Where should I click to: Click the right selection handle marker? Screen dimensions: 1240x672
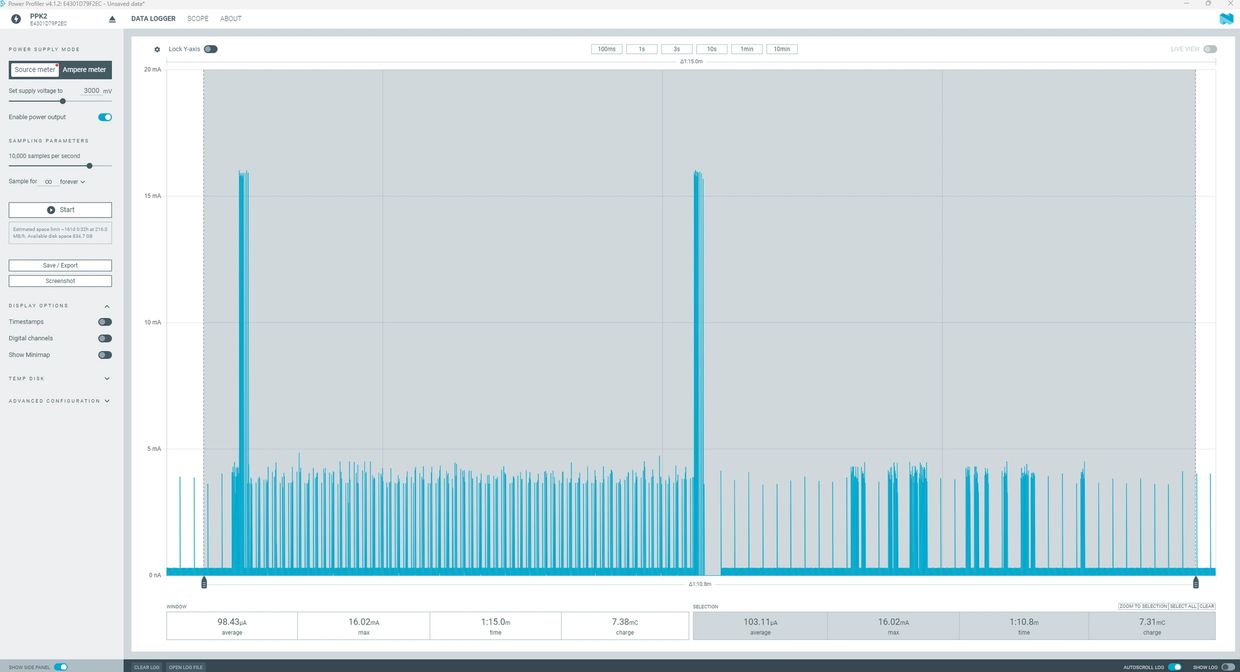tap(1195, 582)
